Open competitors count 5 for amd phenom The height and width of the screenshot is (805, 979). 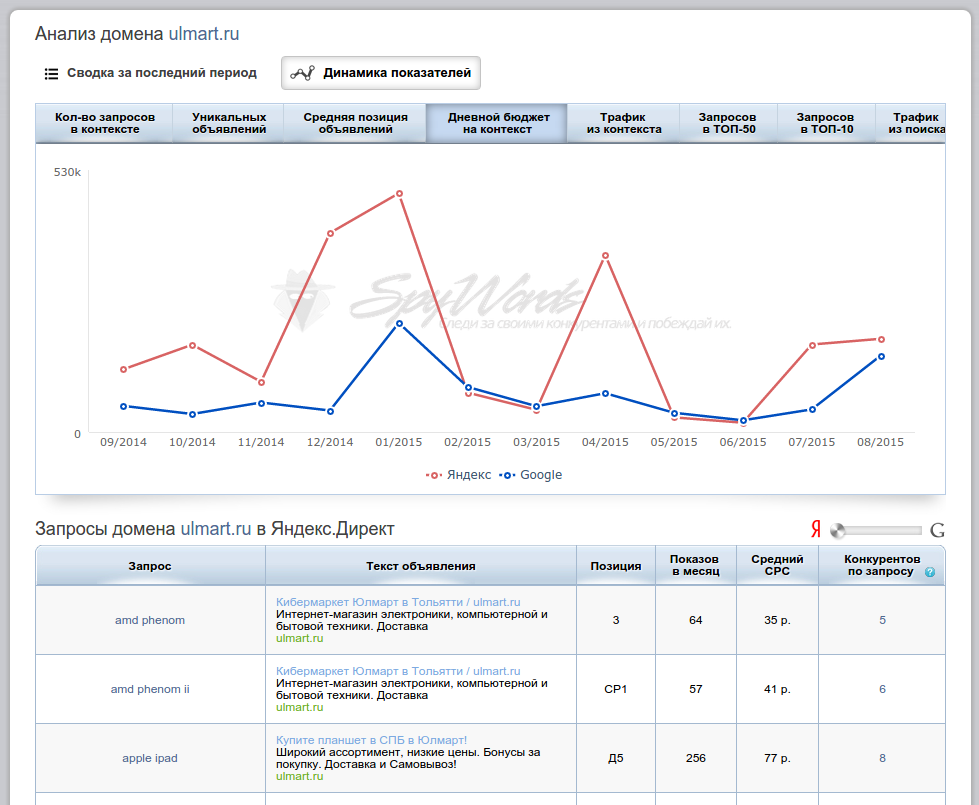point(882,620)
